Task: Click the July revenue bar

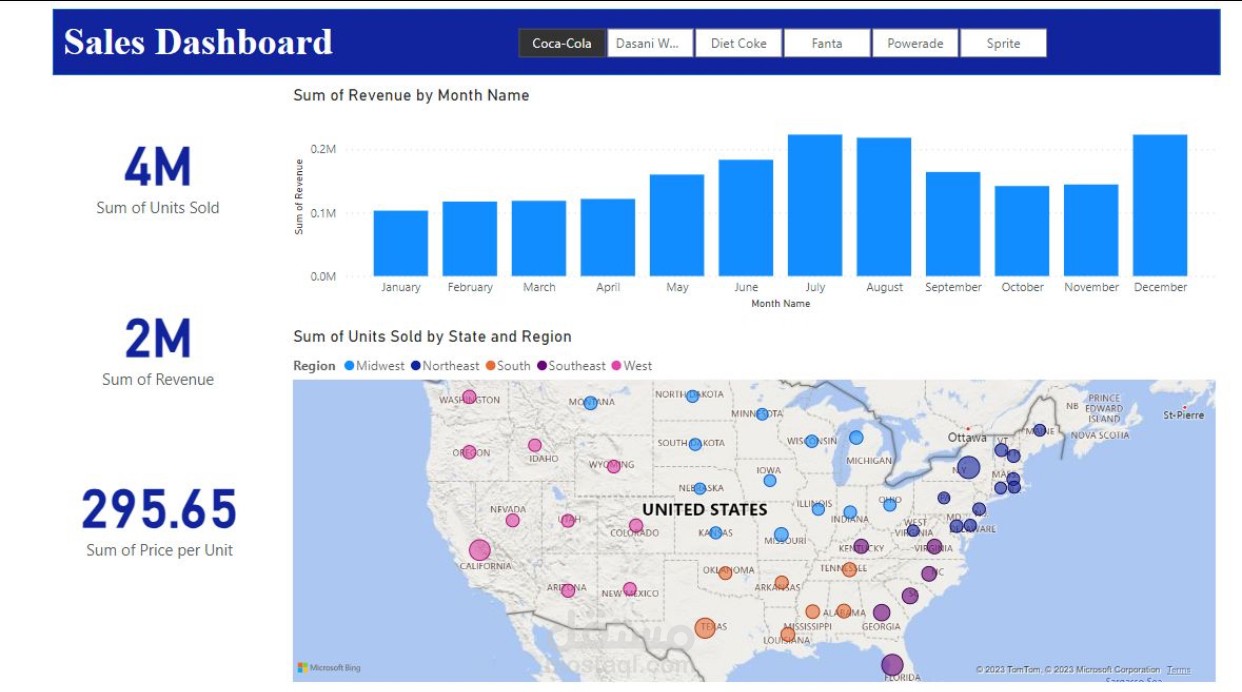Action: pyautogui.click(x=815, y=205)
